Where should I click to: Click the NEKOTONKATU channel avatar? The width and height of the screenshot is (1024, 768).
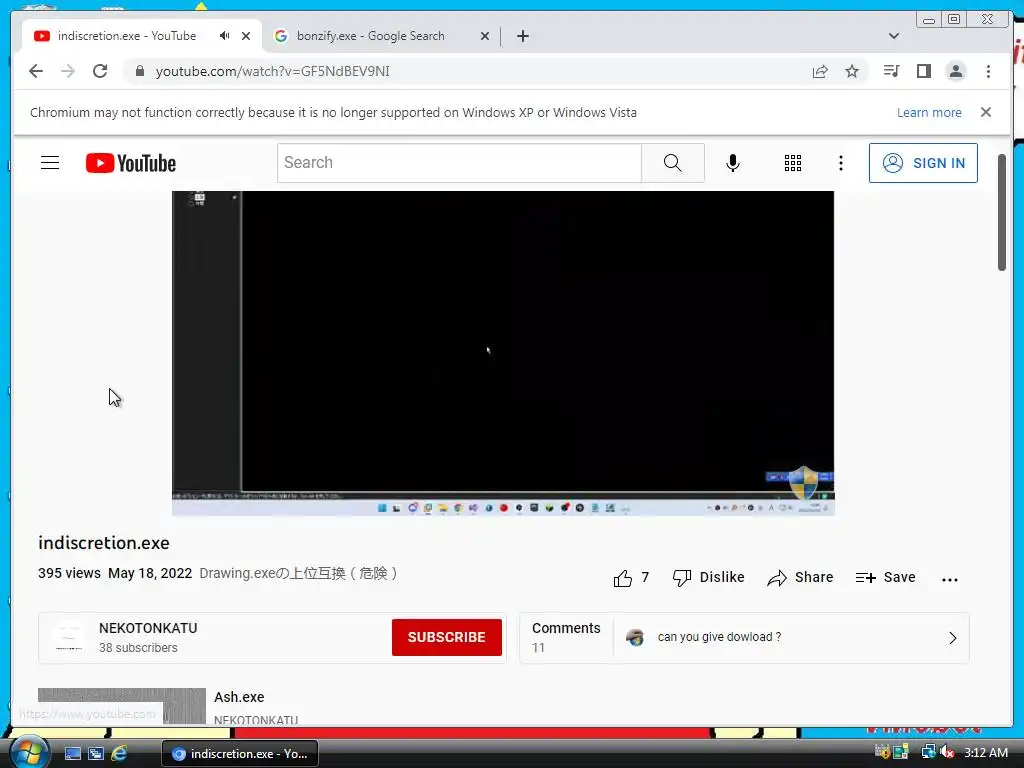[x=69, y=637]
